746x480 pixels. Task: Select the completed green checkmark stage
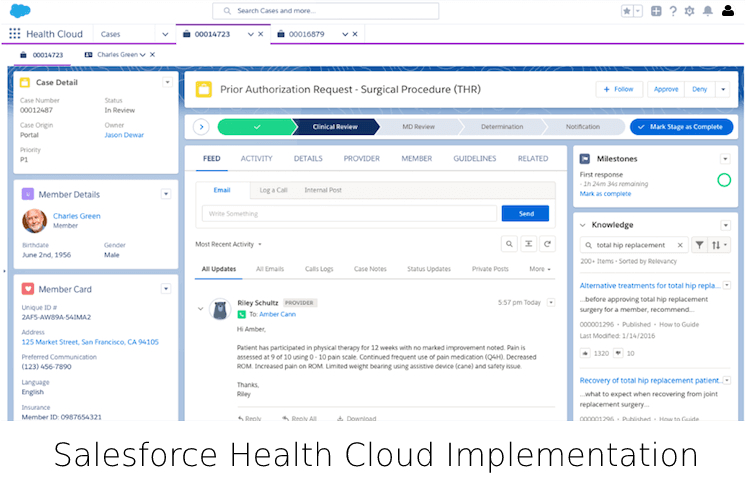coord(257,127)
